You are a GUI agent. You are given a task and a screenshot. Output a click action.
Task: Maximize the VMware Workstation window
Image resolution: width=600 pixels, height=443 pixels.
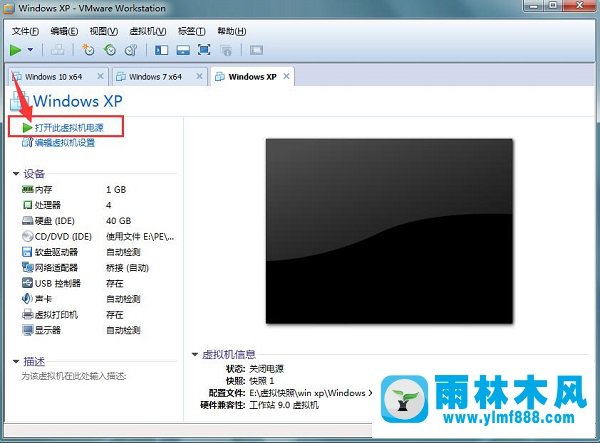[554, 5]
